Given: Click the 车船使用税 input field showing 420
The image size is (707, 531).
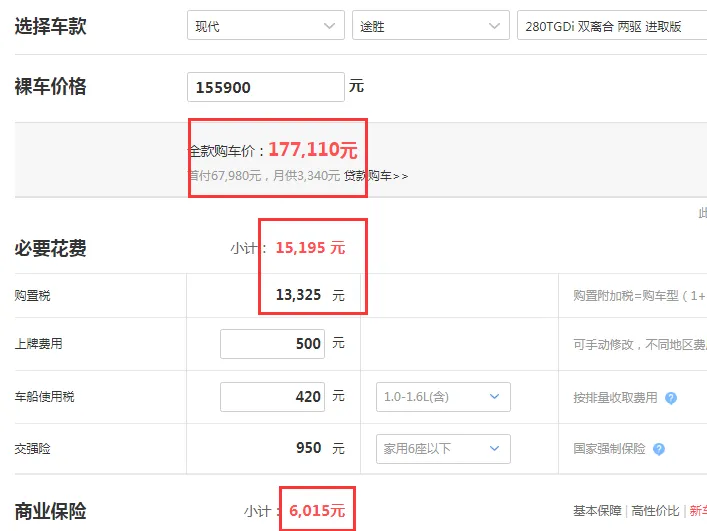Looking at the screenshot, I should tap(272, 397).
